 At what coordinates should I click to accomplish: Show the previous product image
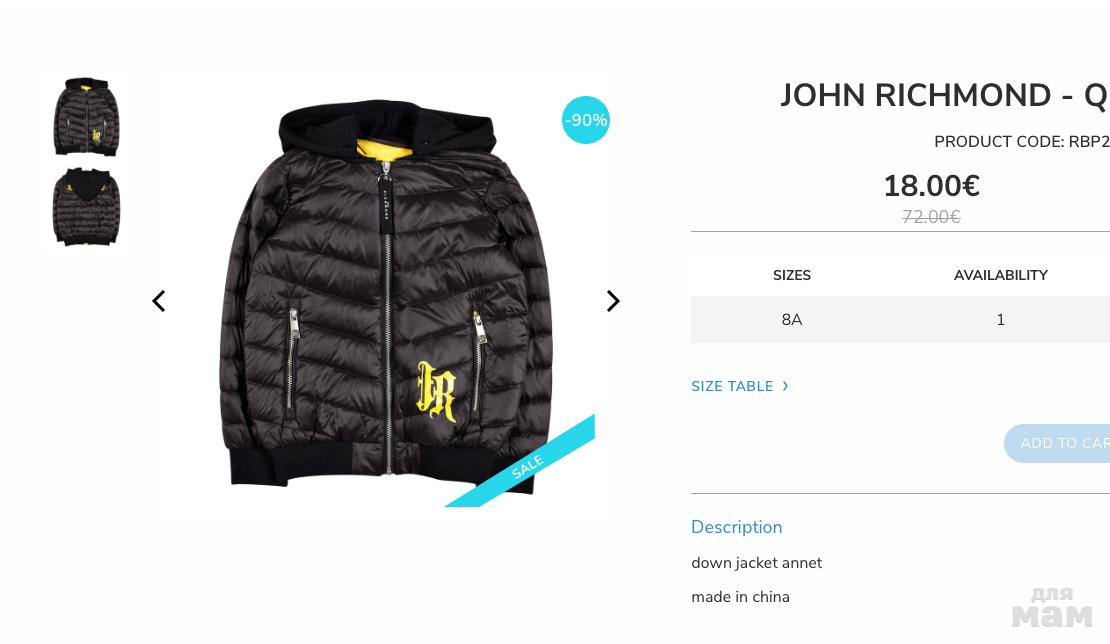tap(159, 301)
